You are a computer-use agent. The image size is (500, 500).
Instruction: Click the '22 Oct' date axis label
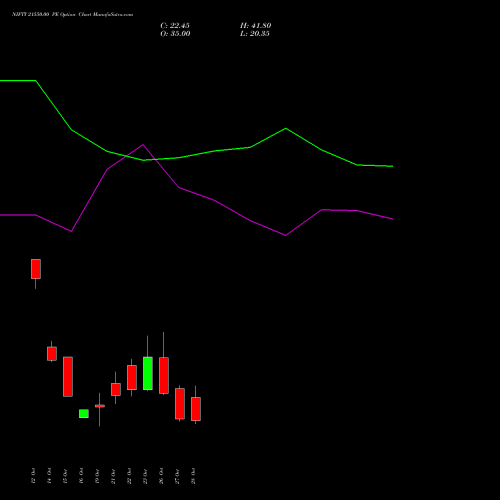point(129,476)
